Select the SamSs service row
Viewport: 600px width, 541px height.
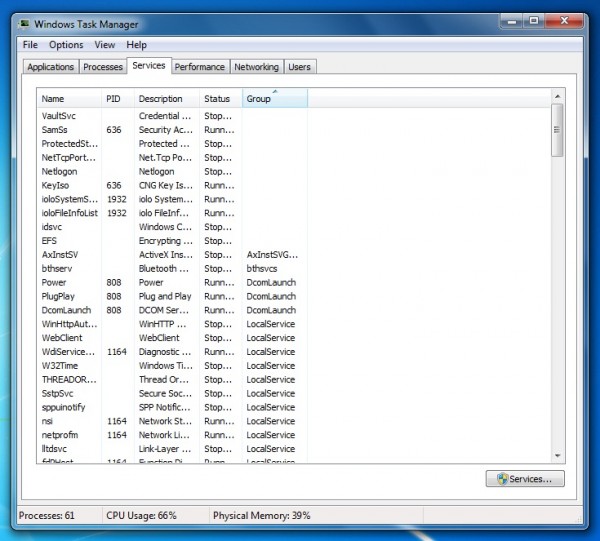pos(172,130)
